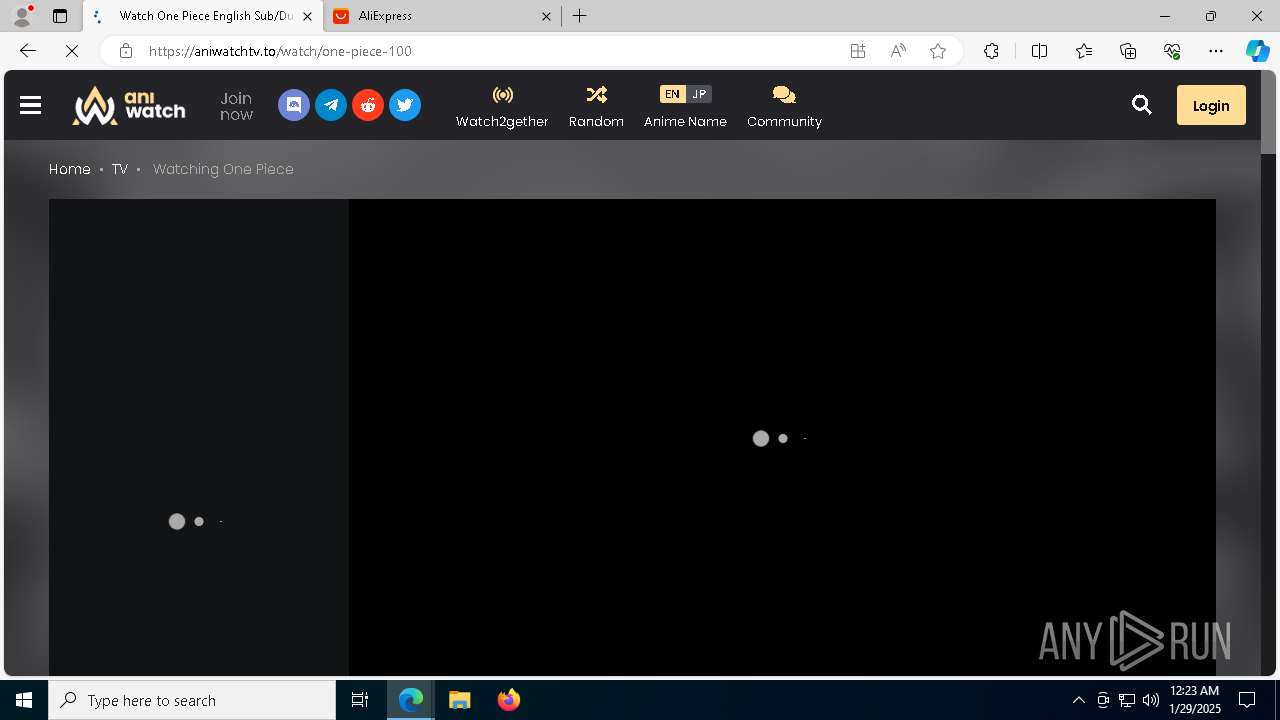Click the AniWatch logo
Image resolution: width=1280 pixels, height=720 pixels.
click(x=129, y=105)
